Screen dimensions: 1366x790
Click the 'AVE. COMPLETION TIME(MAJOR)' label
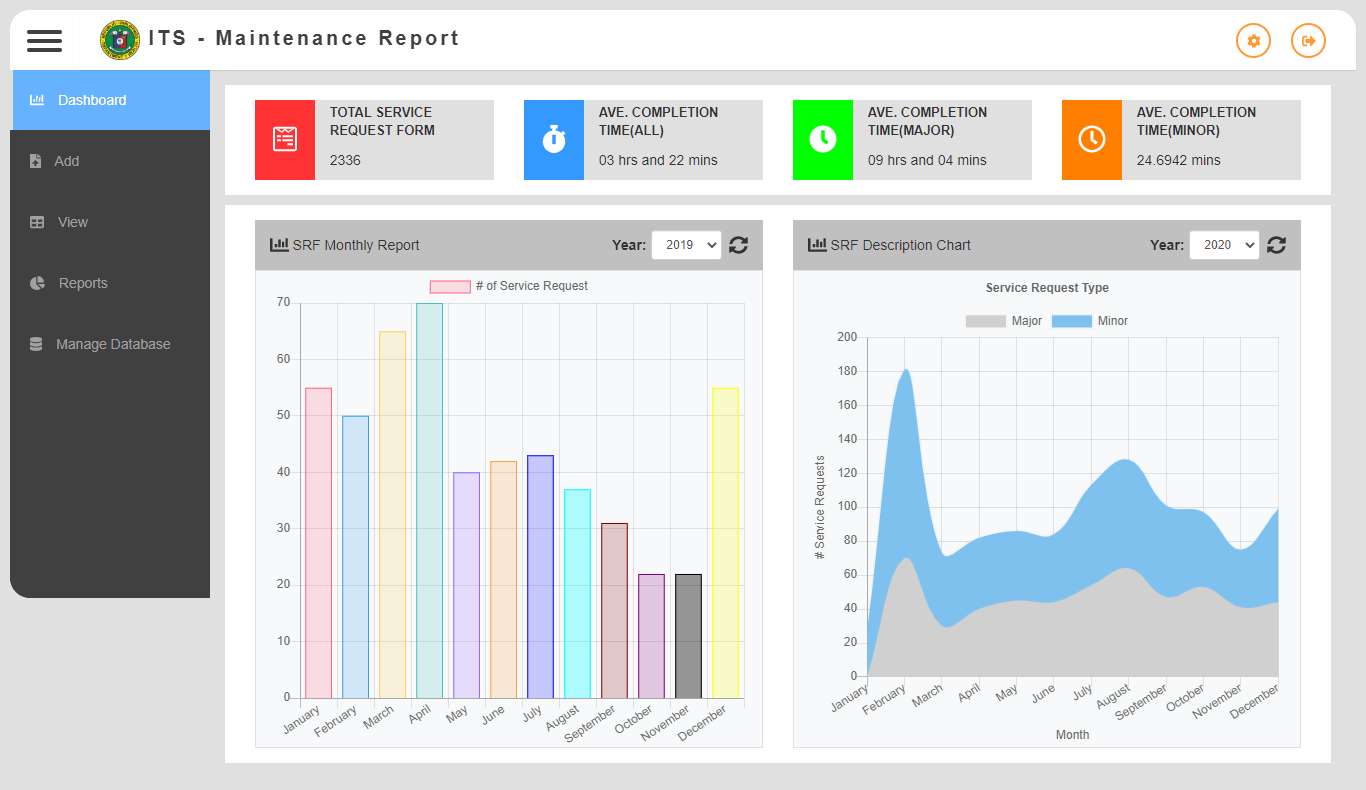927,121
